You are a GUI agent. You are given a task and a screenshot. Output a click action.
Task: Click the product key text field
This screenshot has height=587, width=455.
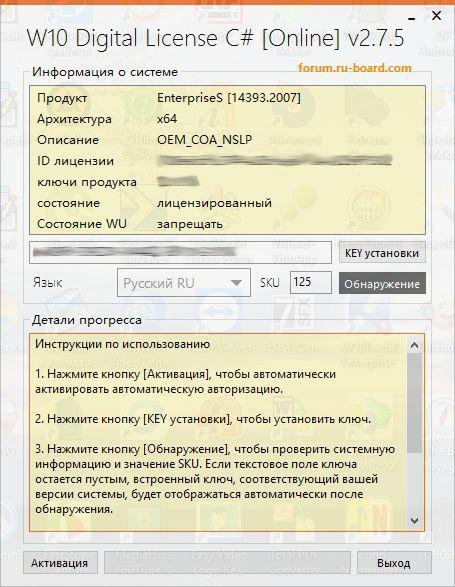point(180,252)
